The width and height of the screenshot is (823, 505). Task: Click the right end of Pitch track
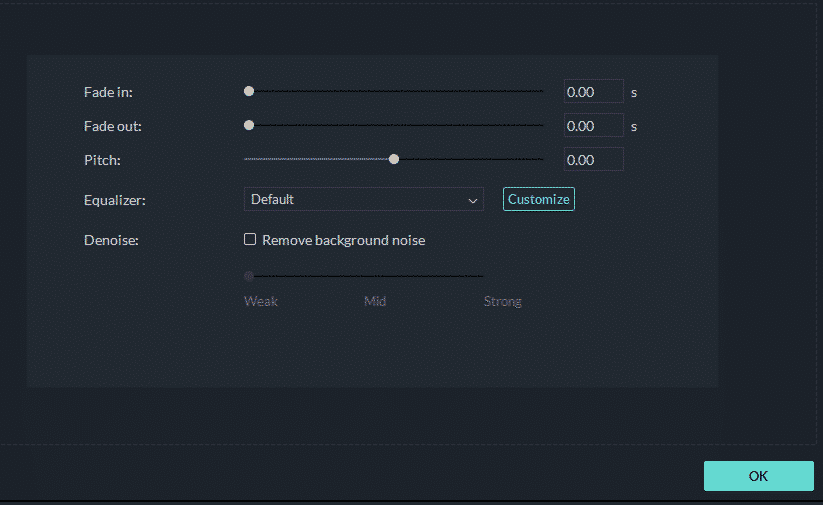tap(542, 159)
